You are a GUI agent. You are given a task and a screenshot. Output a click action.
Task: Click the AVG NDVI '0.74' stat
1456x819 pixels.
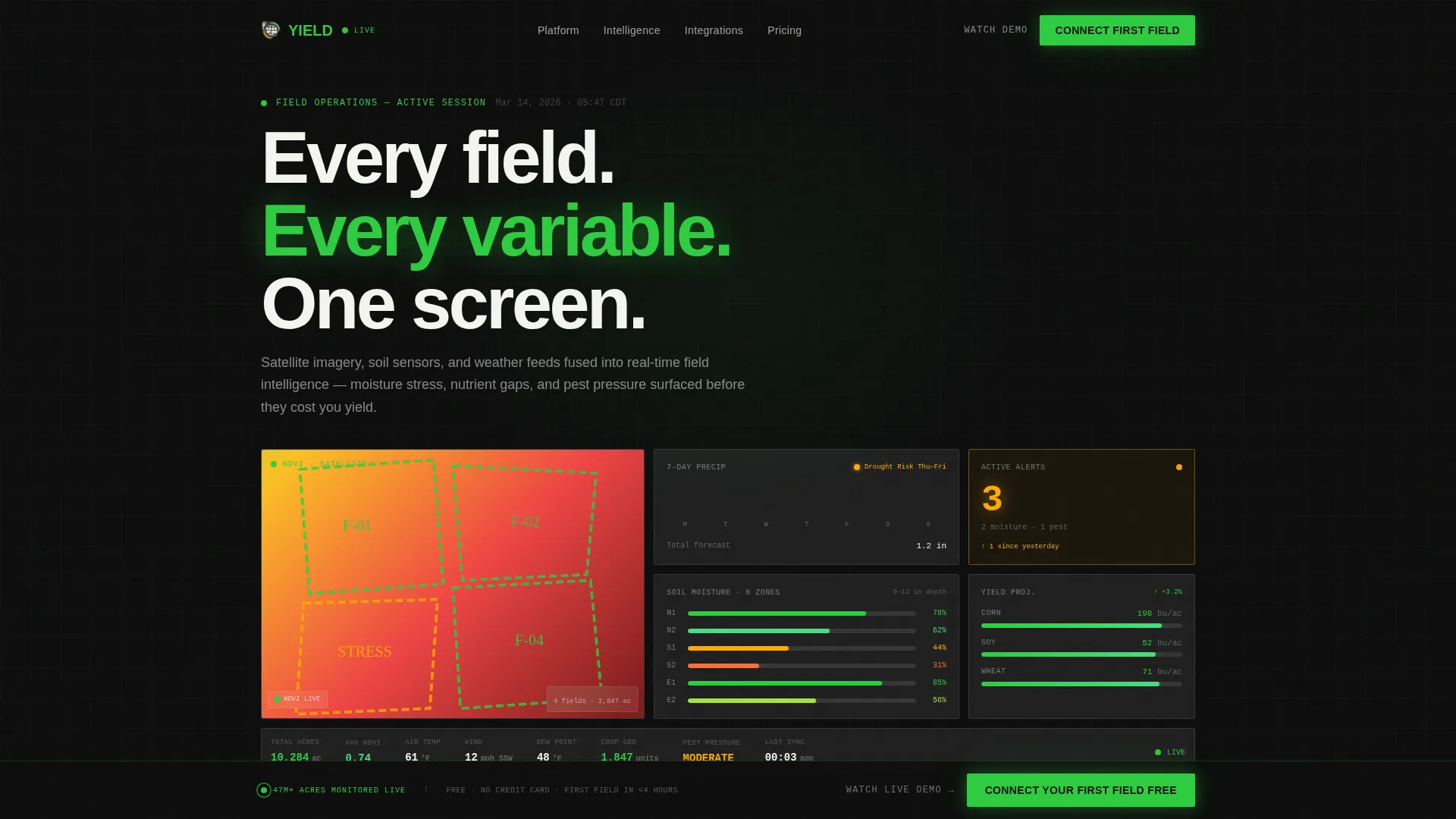(358, 757)
